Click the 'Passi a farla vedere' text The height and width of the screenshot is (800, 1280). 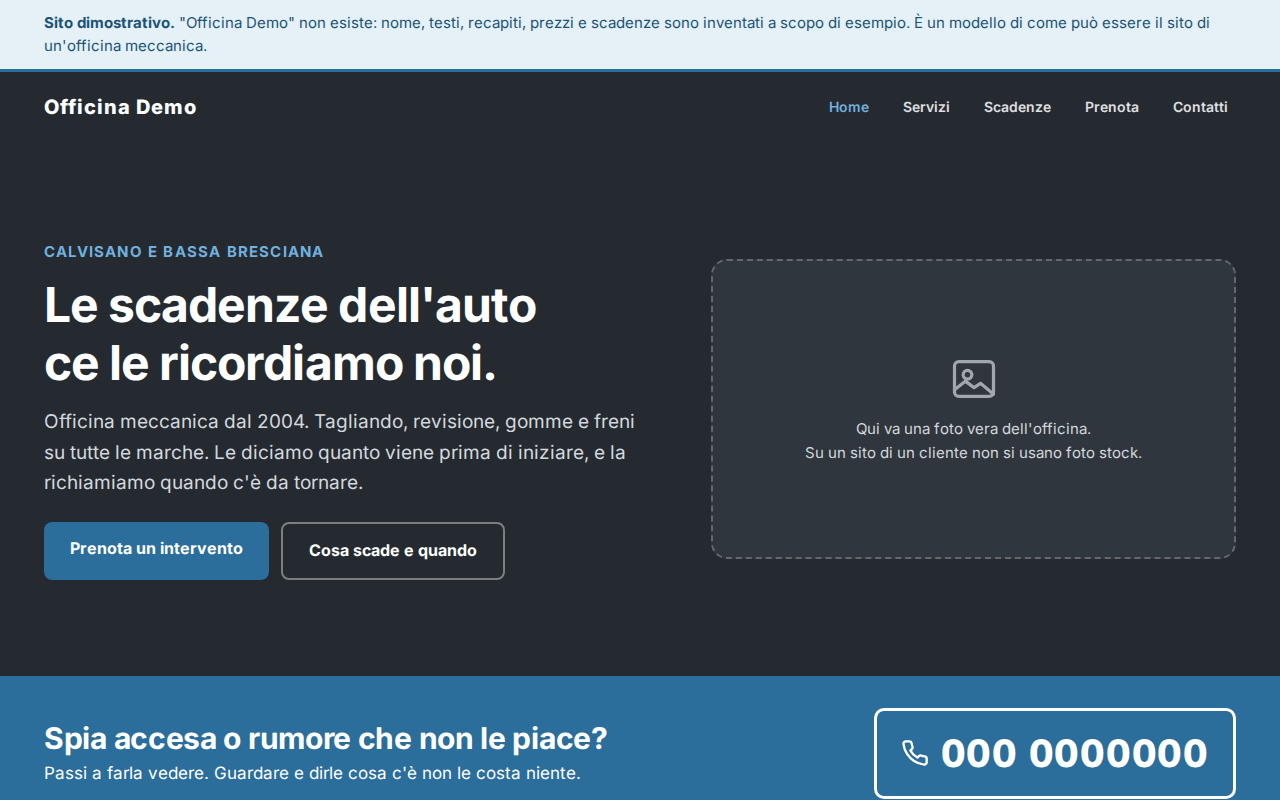point(312,773)
